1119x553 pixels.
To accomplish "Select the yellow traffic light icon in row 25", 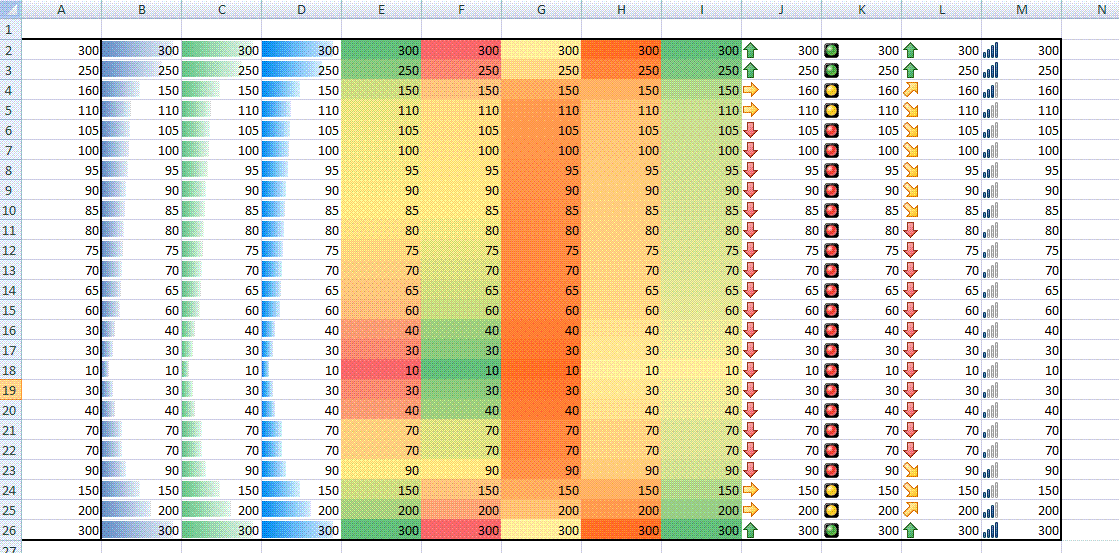I will click(x=831, y=510).
